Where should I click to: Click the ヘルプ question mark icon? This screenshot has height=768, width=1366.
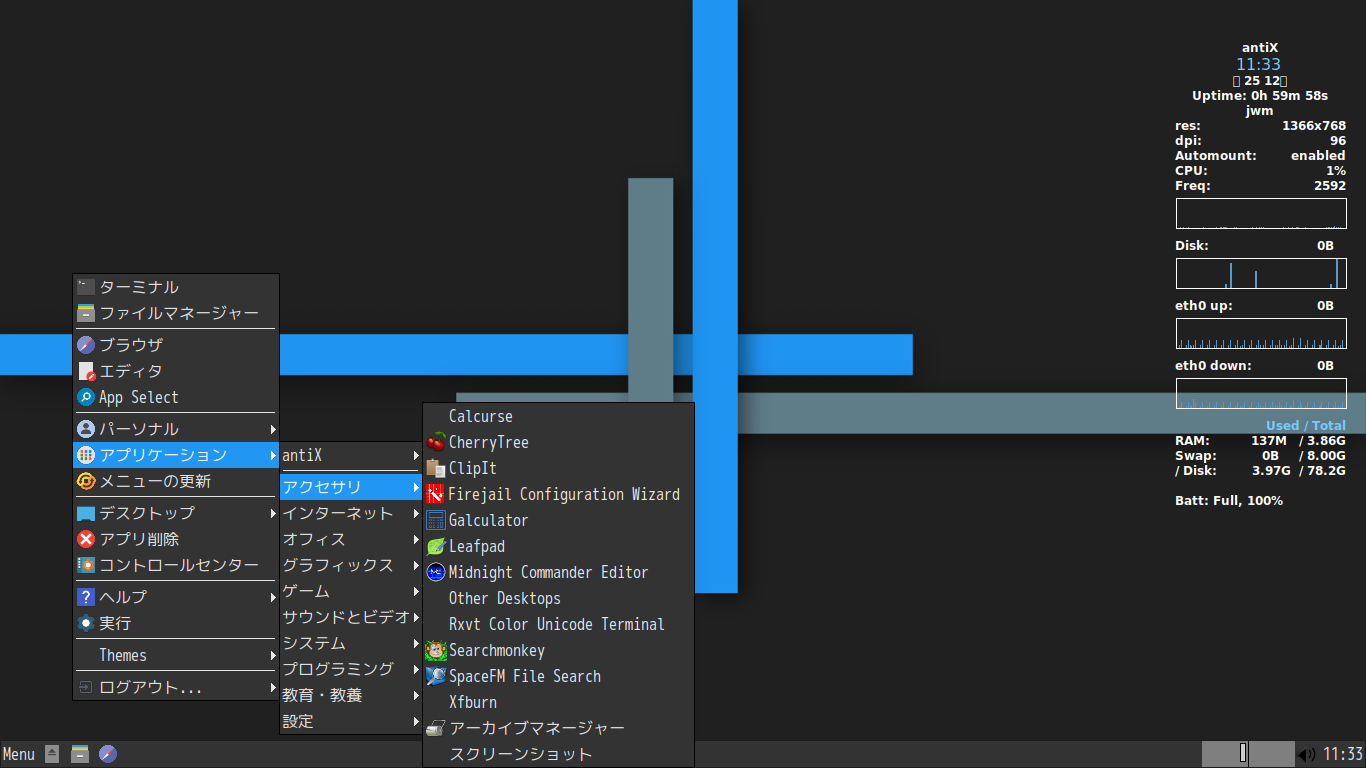(86, 597)
